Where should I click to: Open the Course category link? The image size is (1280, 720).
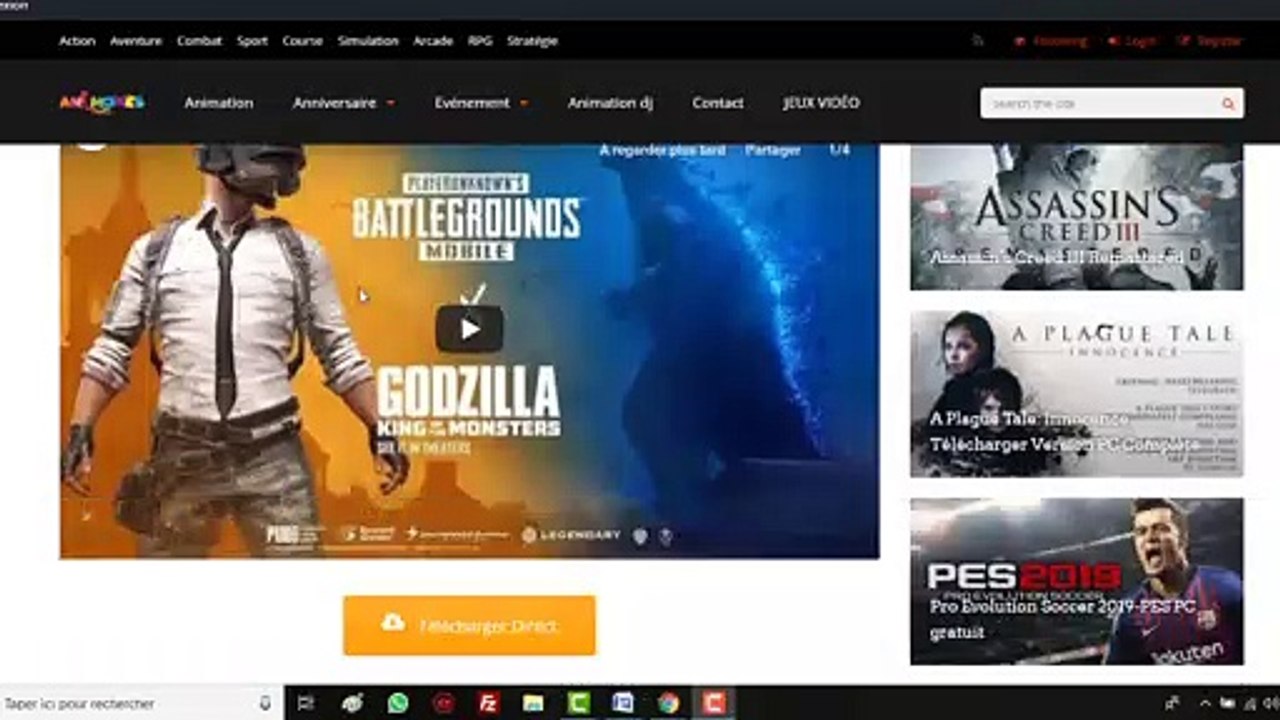click(x=302, y=41)
